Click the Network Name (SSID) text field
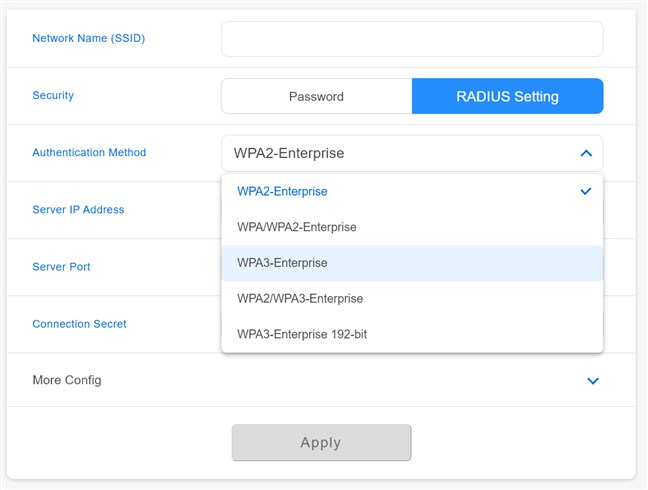The width and height of the screenshot is (648, 490). (411, 39)
